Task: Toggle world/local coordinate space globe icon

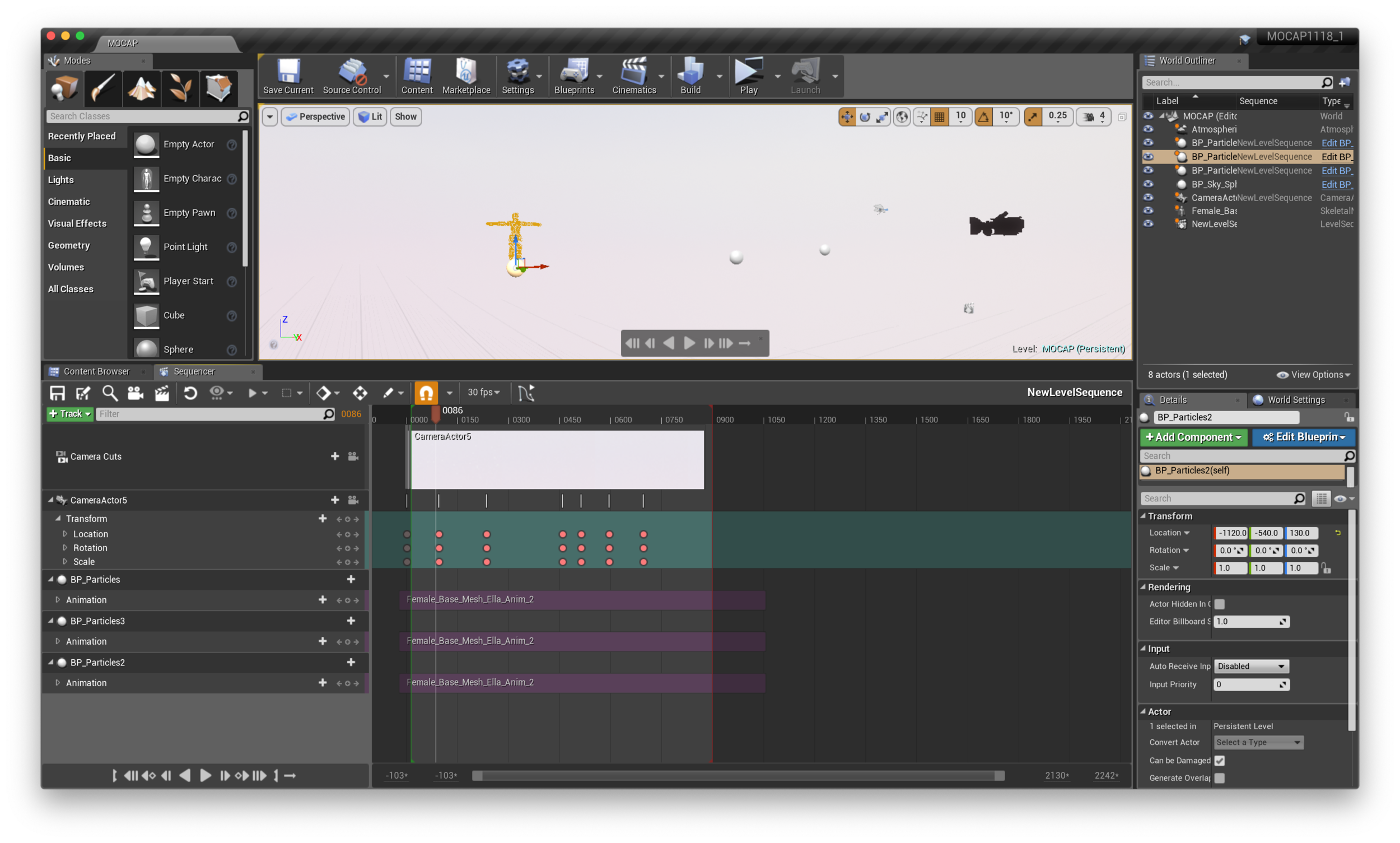Action: point(902,117)
